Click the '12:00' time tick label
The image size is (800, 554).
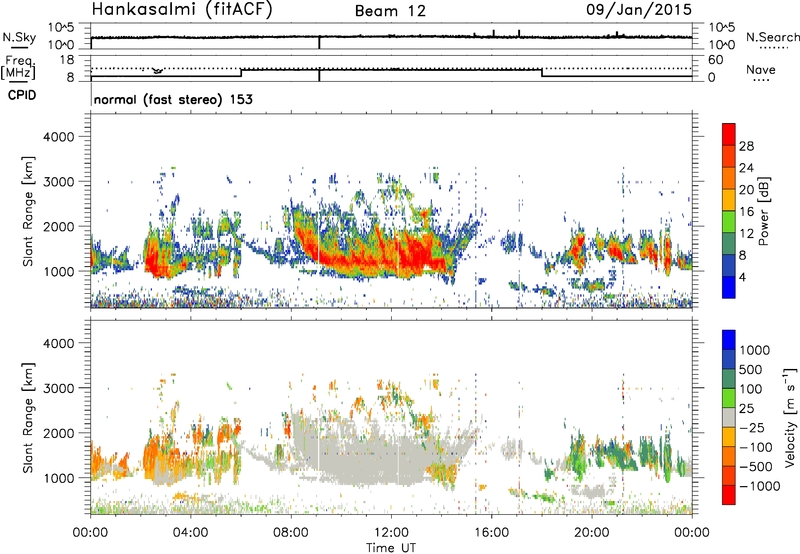[x=391, y=533]
